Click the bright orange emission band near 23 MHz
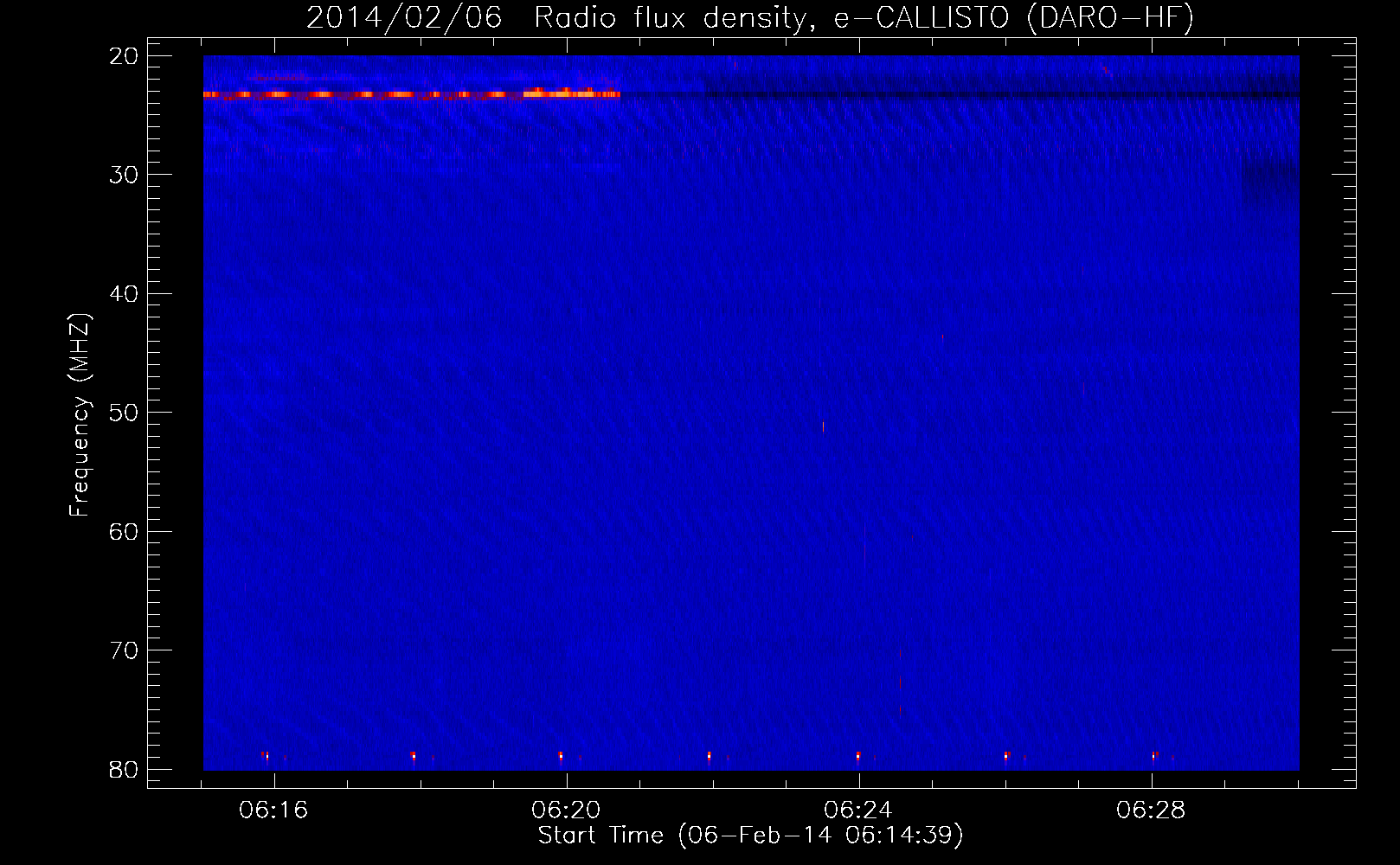 tap(412, 93)
